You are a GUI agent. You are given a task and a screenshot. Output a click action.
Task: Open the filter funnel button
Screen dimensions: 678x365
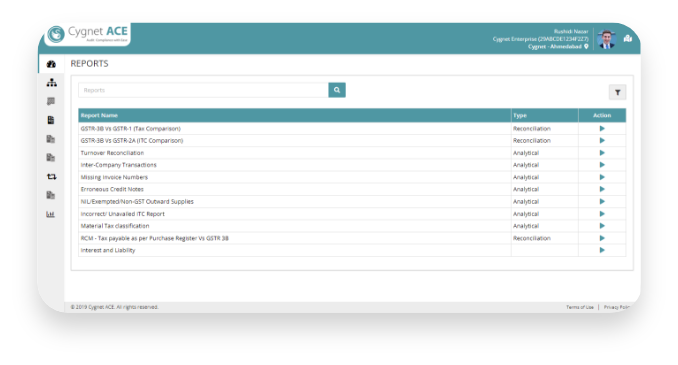click(617, 92)
